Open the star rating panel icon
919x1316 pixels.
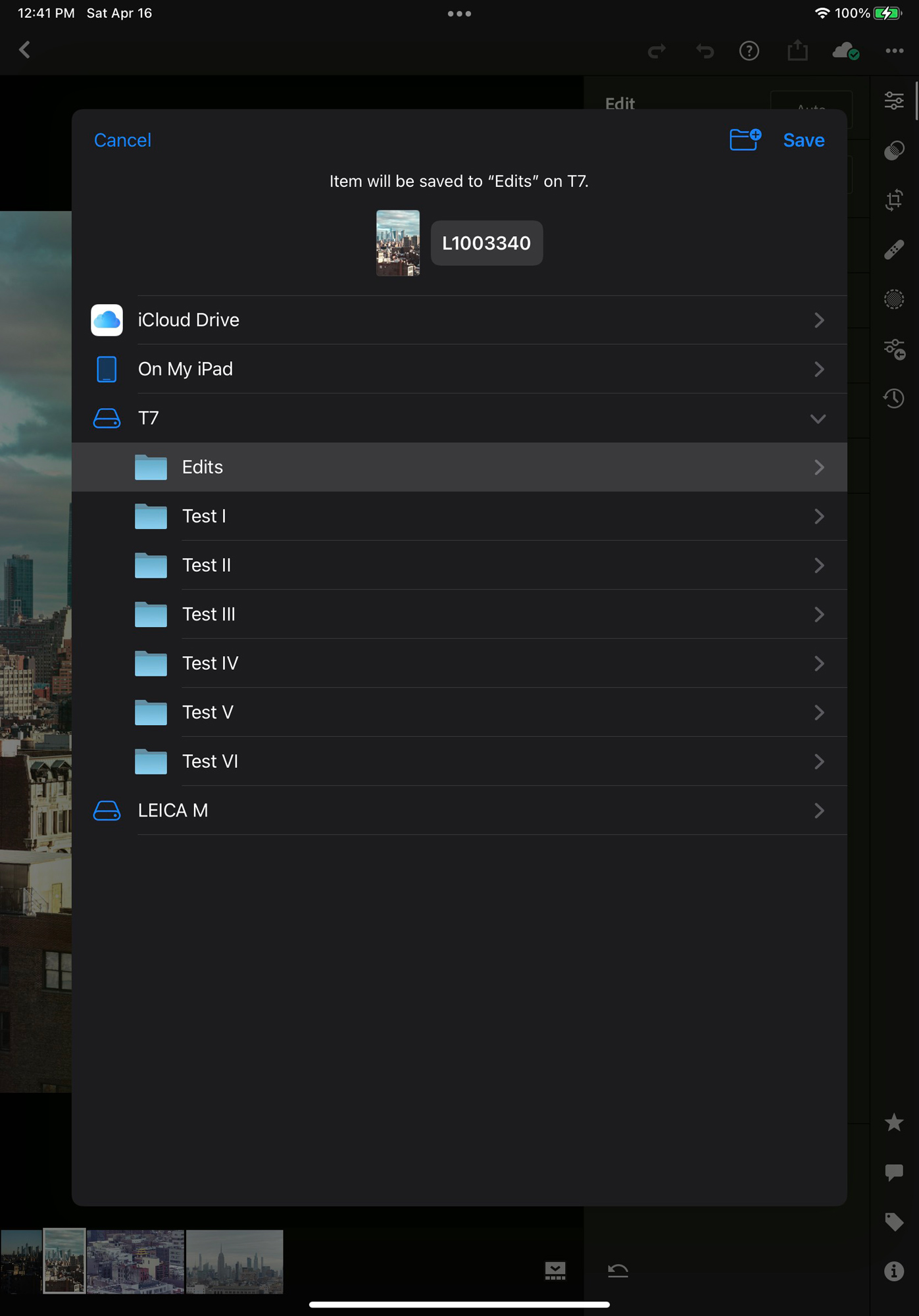(893, 1123)
